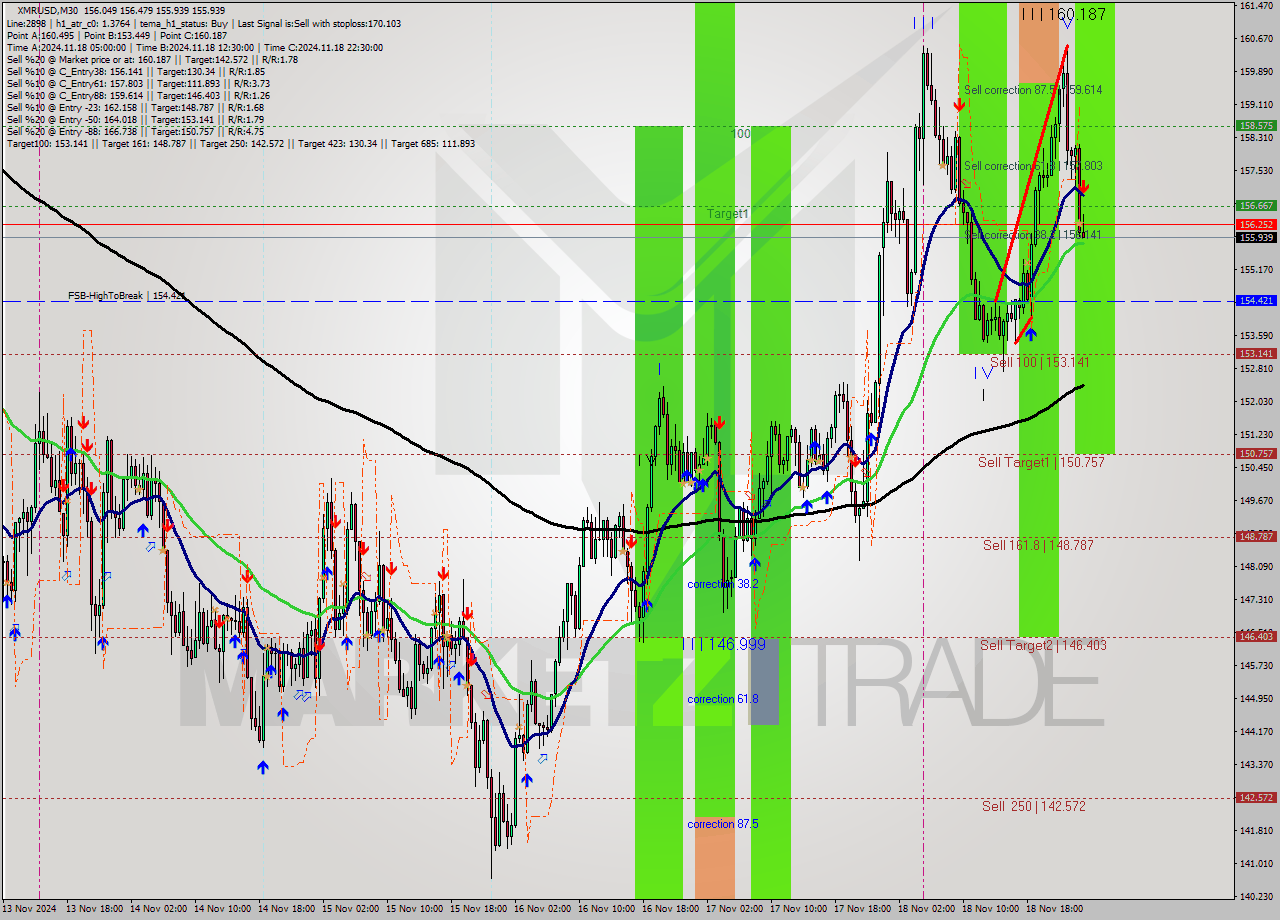
Task: Click the red 156.252 price tag
Action: 1256,225
